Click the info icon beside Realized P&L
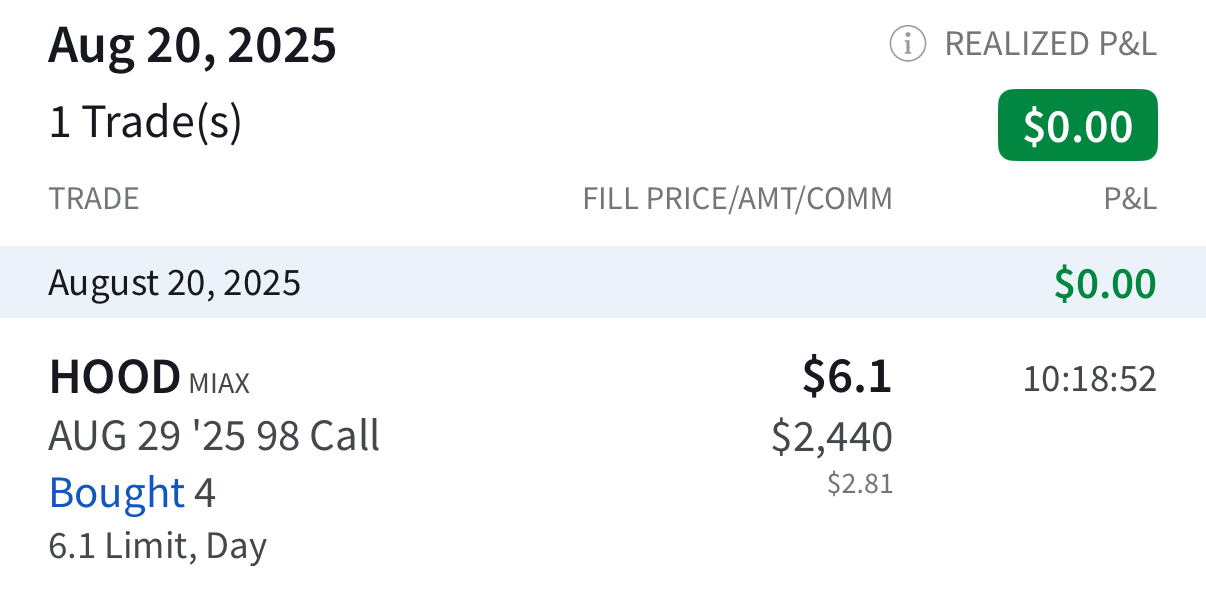This screenshot has height=596, width=1206. coord(907,44)
